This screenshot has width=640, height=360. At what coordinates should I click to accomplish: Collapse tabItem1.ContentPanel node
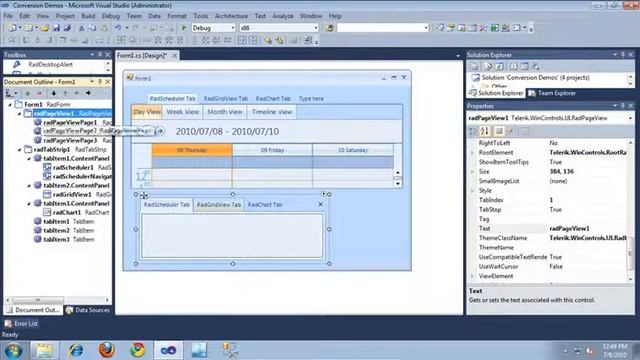click(29, 158)
